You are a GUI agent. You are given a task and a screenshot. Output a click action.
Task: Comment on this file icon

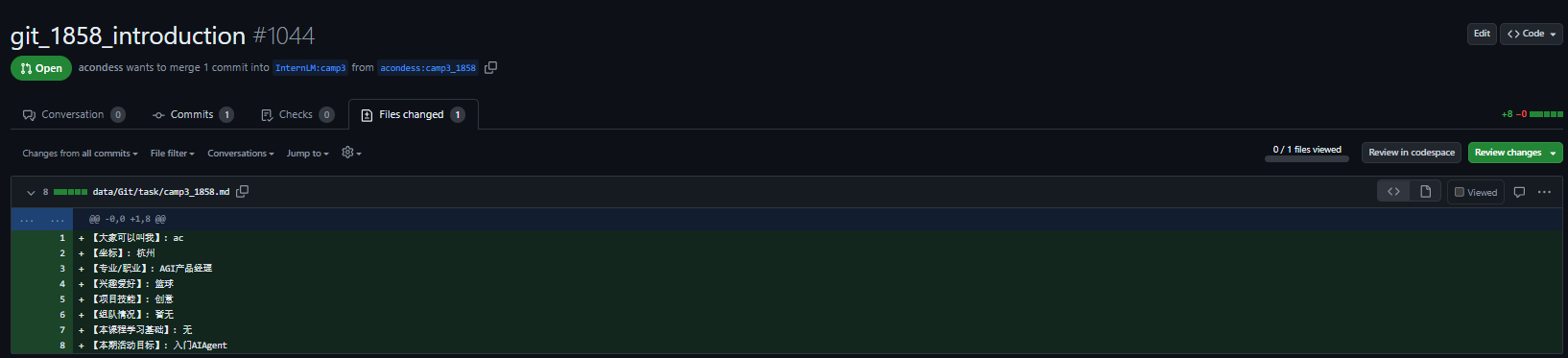1519,192
